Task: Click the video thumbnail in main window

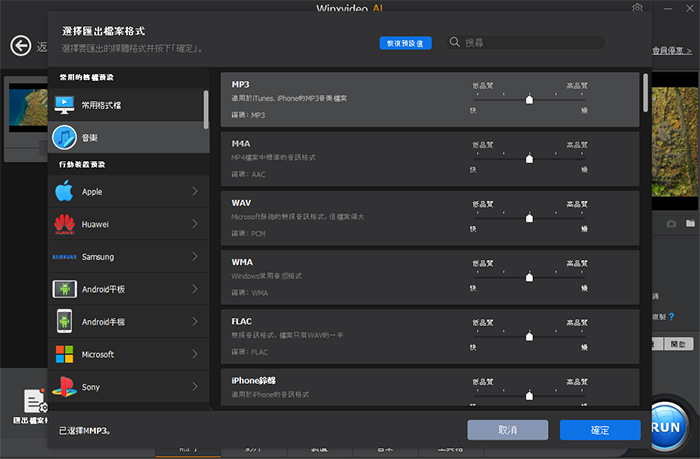Action: point(28,107)
